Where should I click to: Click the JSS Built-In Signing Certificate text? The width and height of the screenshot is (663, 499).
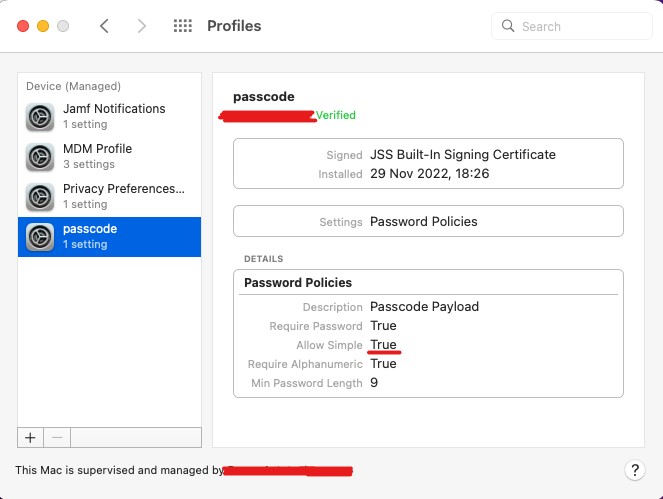(463, 155)
